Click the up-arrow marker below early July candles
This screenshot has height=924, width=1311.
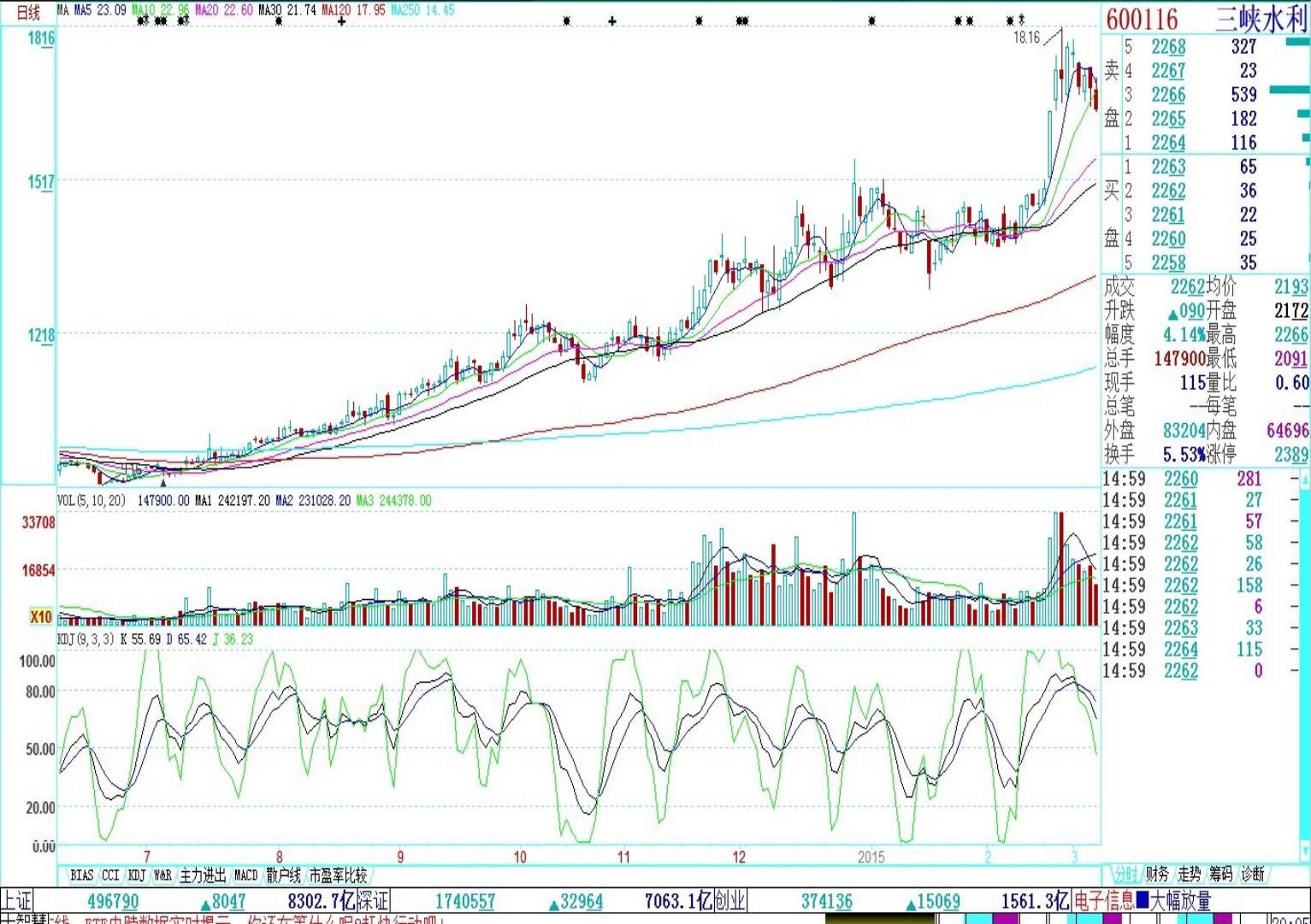(163, 483)
